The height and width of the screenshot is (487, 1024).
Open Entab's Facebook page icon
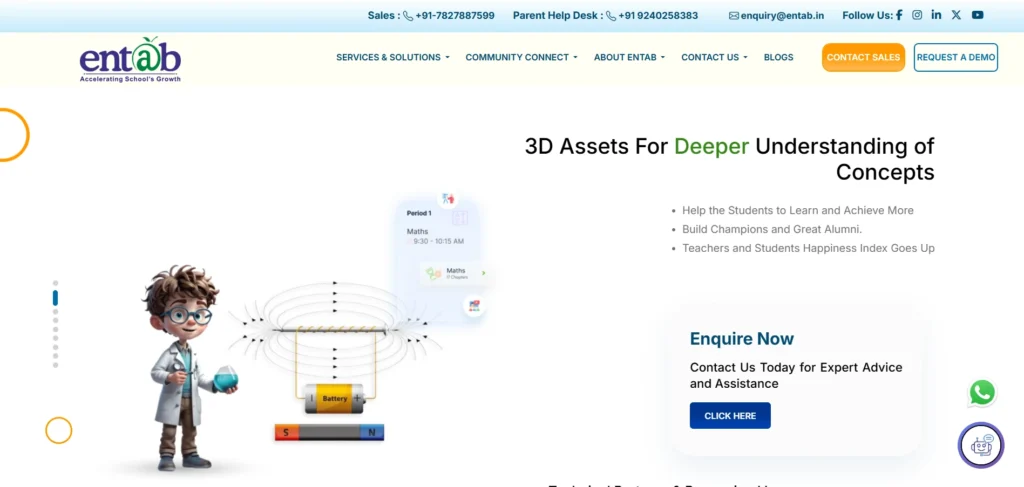(x=899, y=15)
